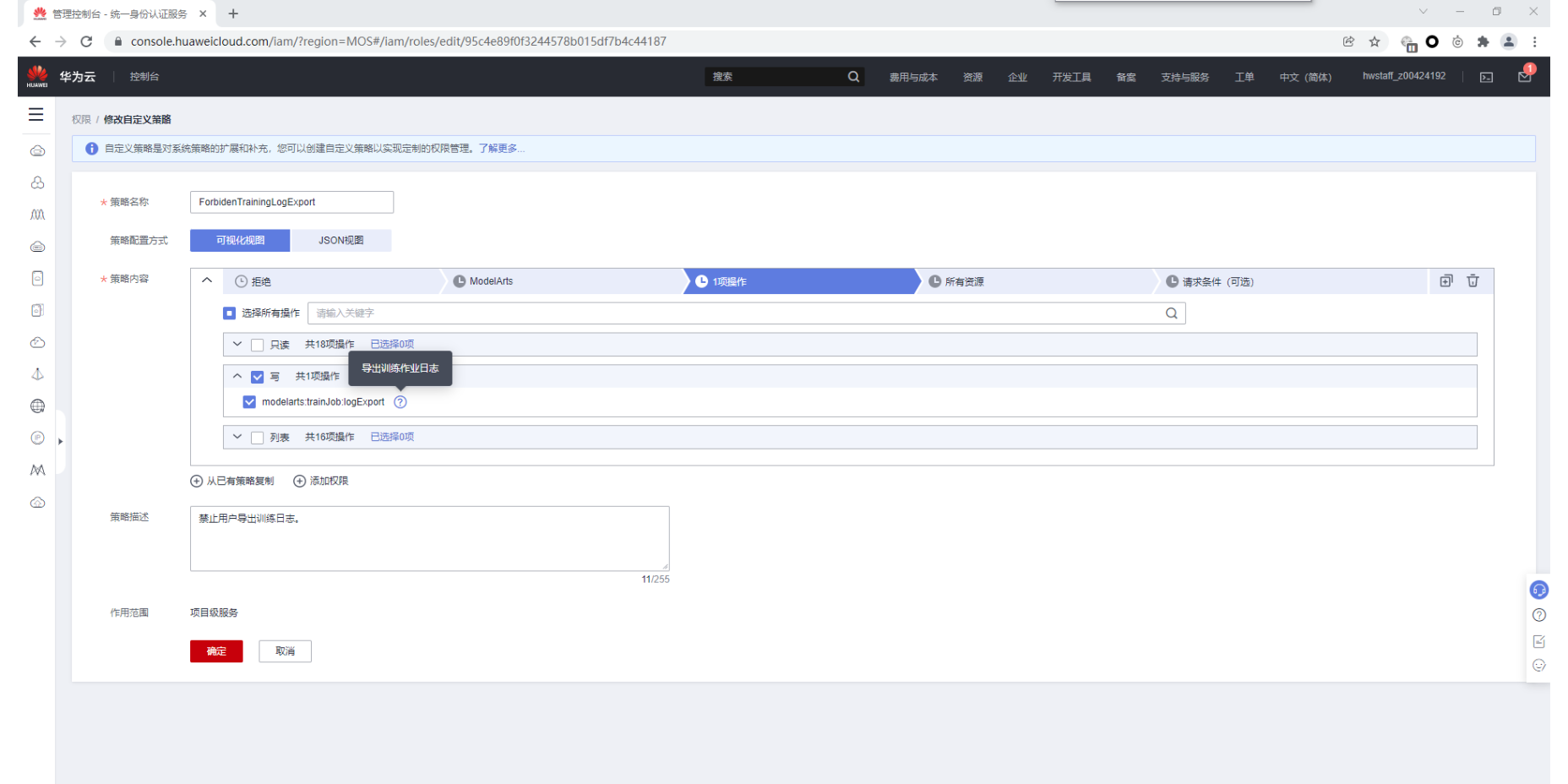Click the share page icon in address bar
Image resolution: width=1568 pixels, height=784 pixels.
point(1348,41)
